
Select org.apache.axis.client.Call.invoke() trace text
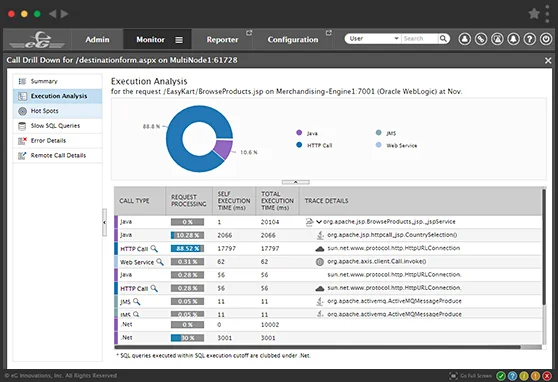(x=377, y=261)
